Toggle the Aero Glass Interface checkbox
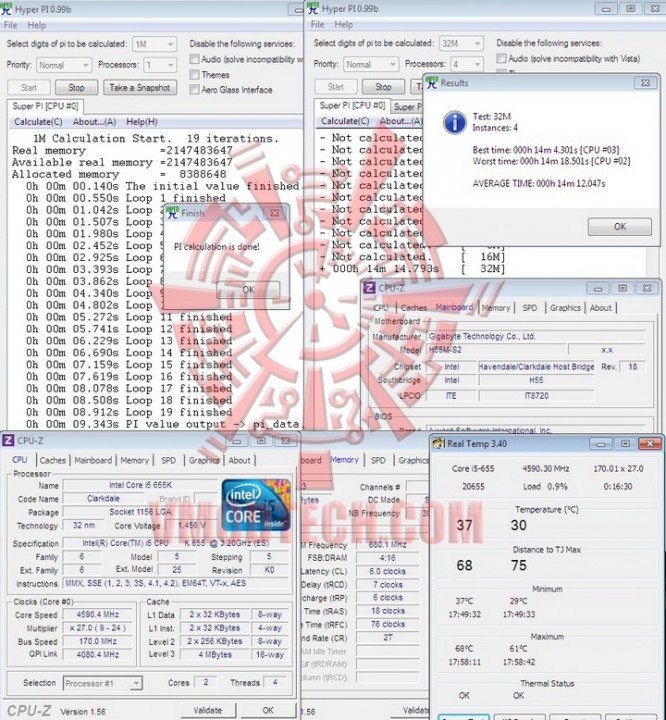Screen dimensions: 666x720 (x=195, y=90)
